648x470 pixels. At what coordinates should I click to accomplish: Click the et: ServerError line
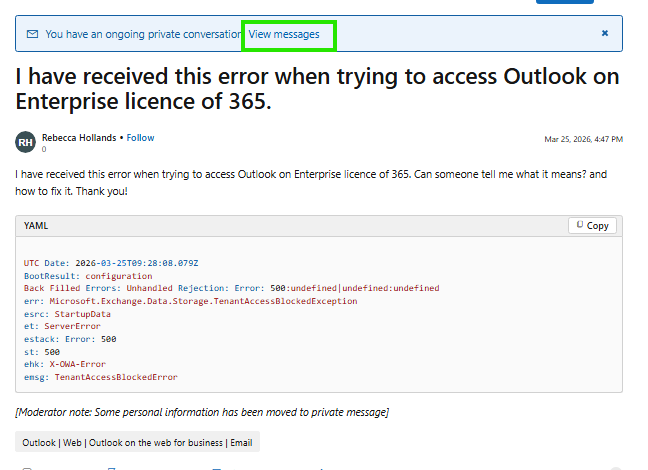point(62,326)
